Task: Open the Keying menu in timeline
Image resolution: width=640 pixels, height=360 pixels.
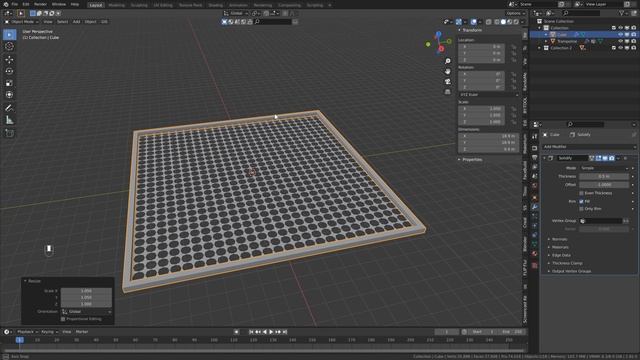Action: (49, 332)
